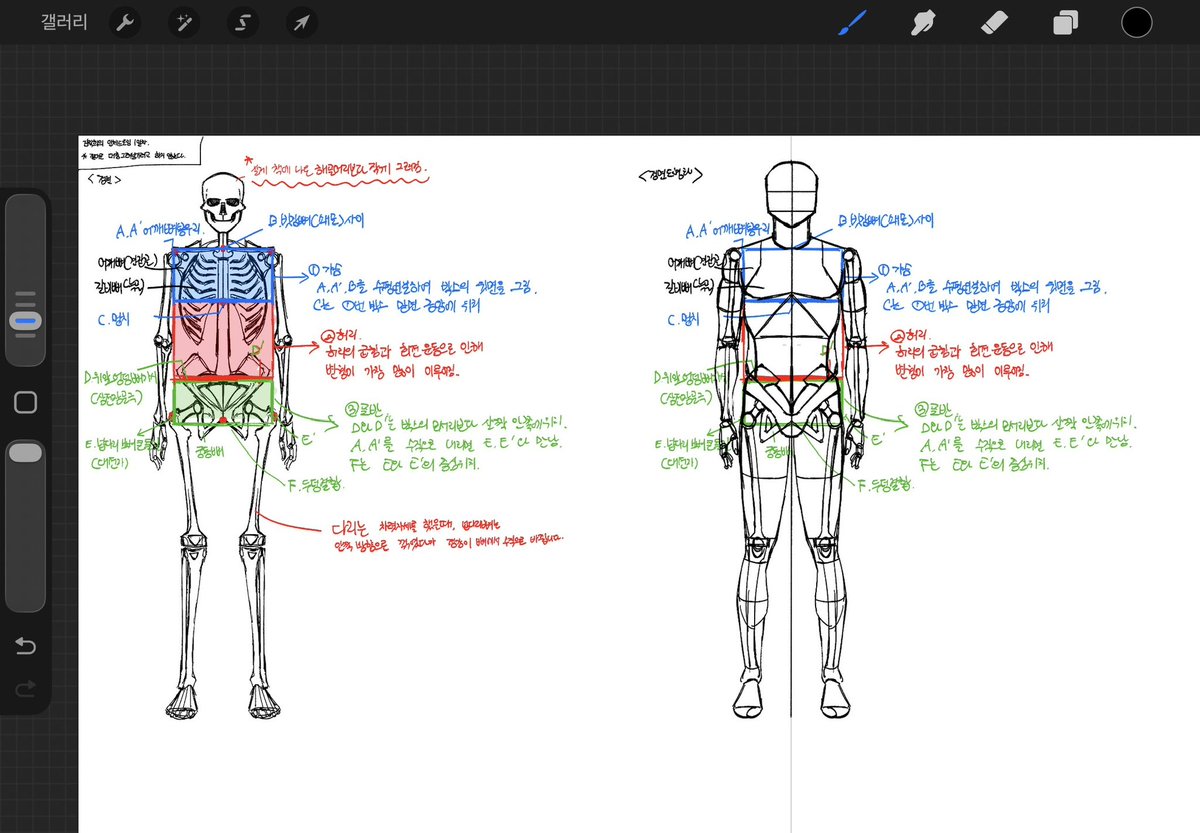This screenshot has width=1200, height=833.
Task: Select the Brush paint tool
Action: pos(850,22)
